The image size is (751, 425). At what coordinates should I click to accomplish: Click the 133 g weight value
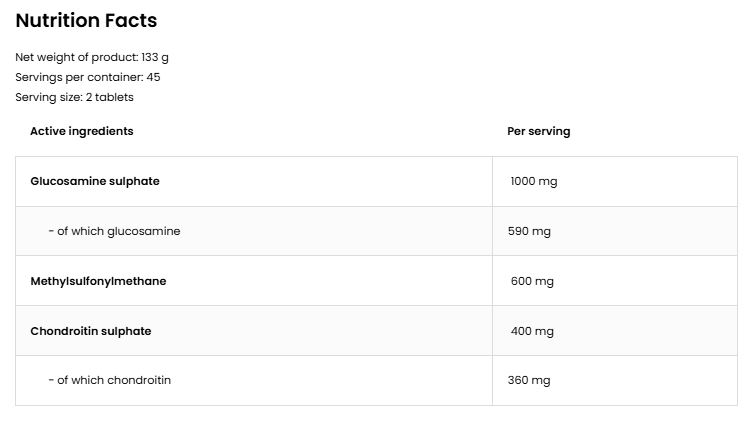[155, 57]
